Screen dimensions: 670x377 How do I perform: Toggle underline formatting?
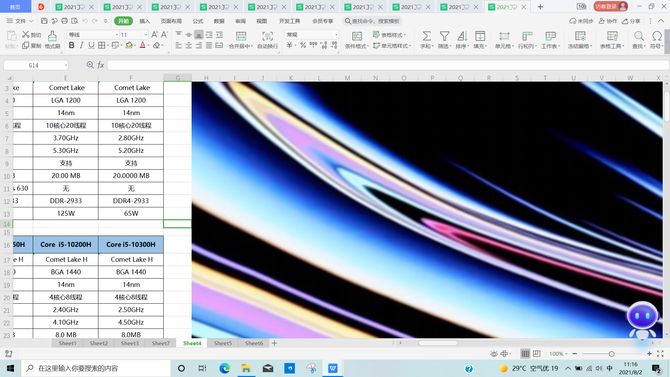tap(91, 45)
